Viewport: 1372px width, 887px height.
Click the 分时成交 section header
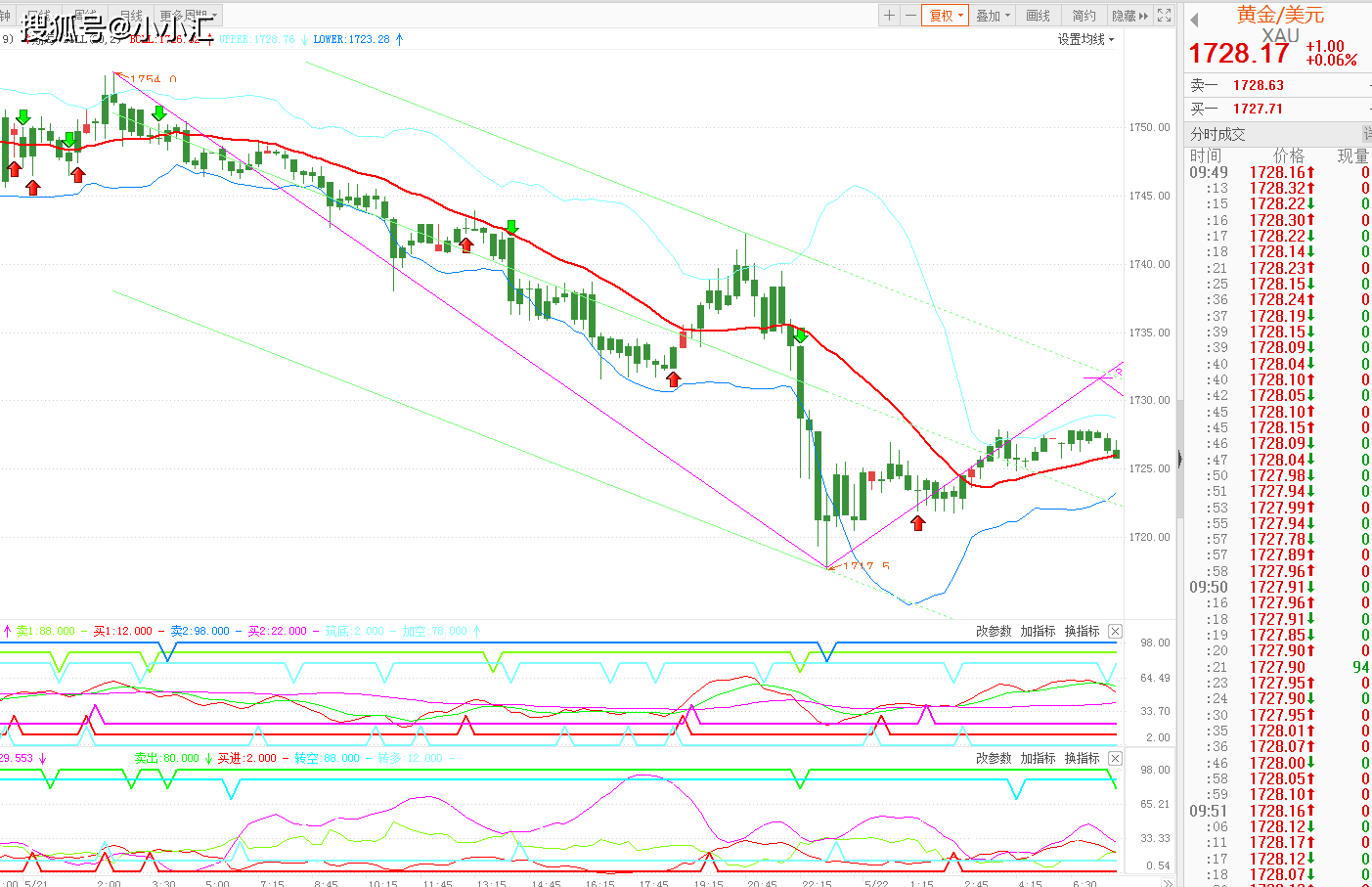pyautogui.click(x=1279, y=134)
